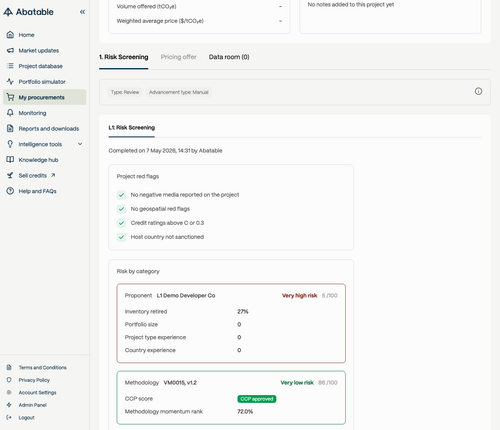Open Reports and downloads
Viewport: 500px width, 430px height.
pos(45,128)
